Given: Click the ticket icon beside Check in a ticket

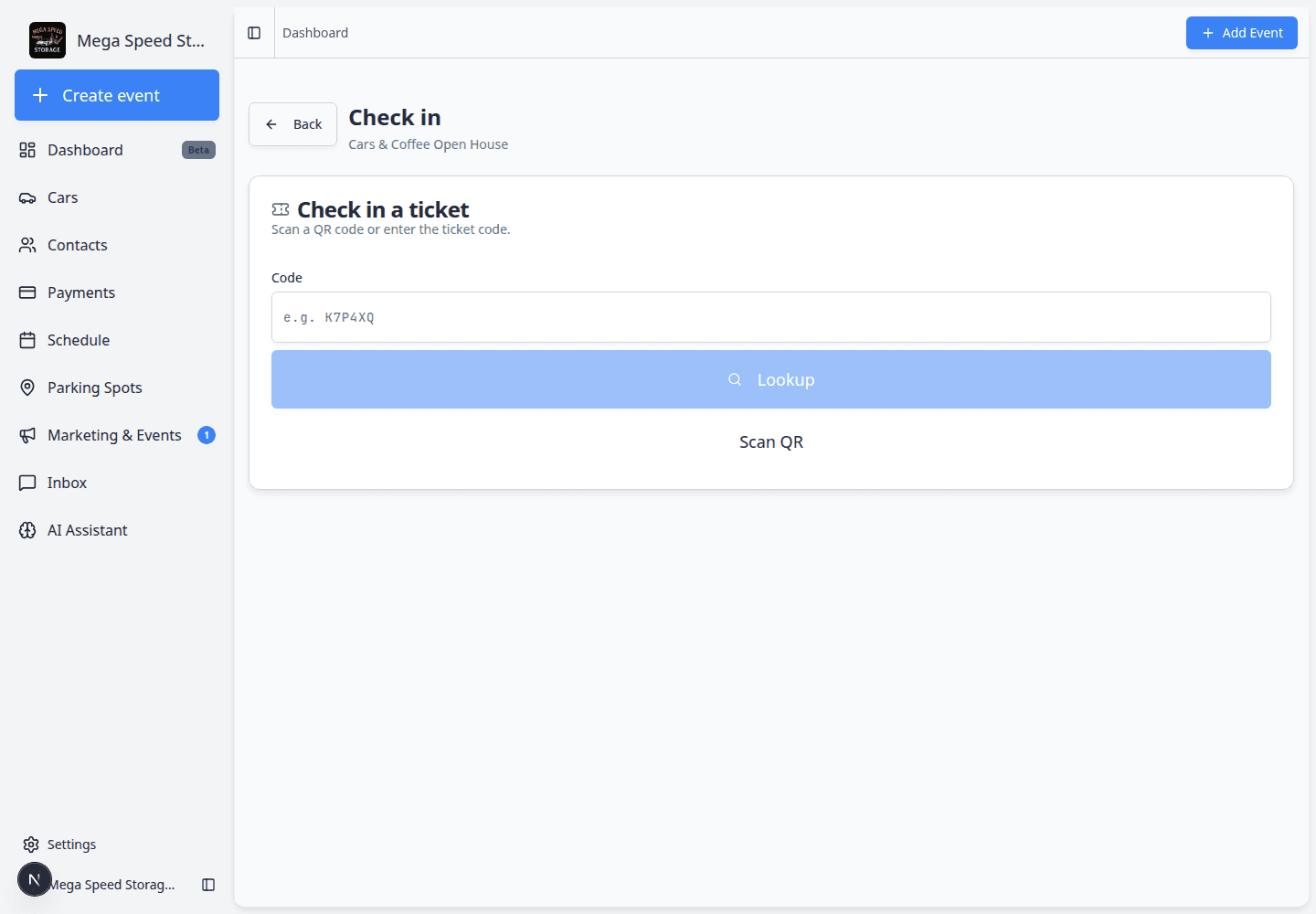Looking at the screenshot, I should tap(281, 209).
